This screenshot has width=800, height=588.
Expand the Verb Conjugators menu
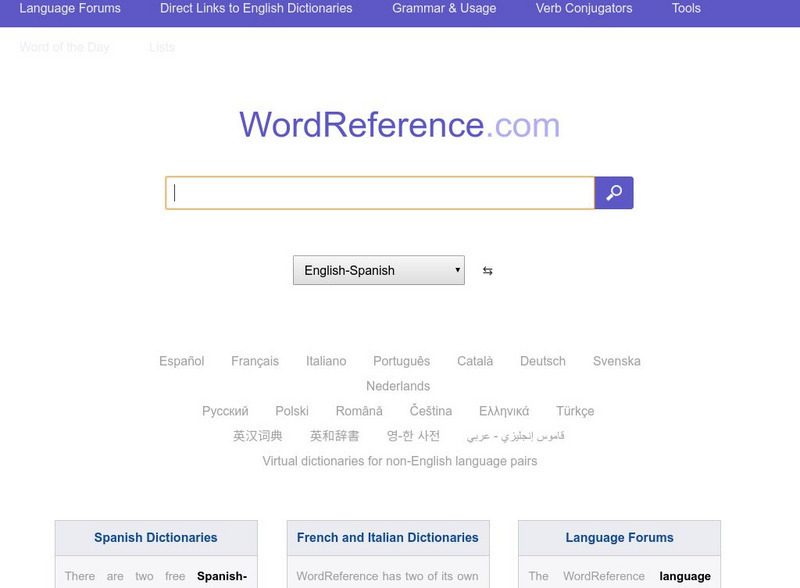coord(584,8)
